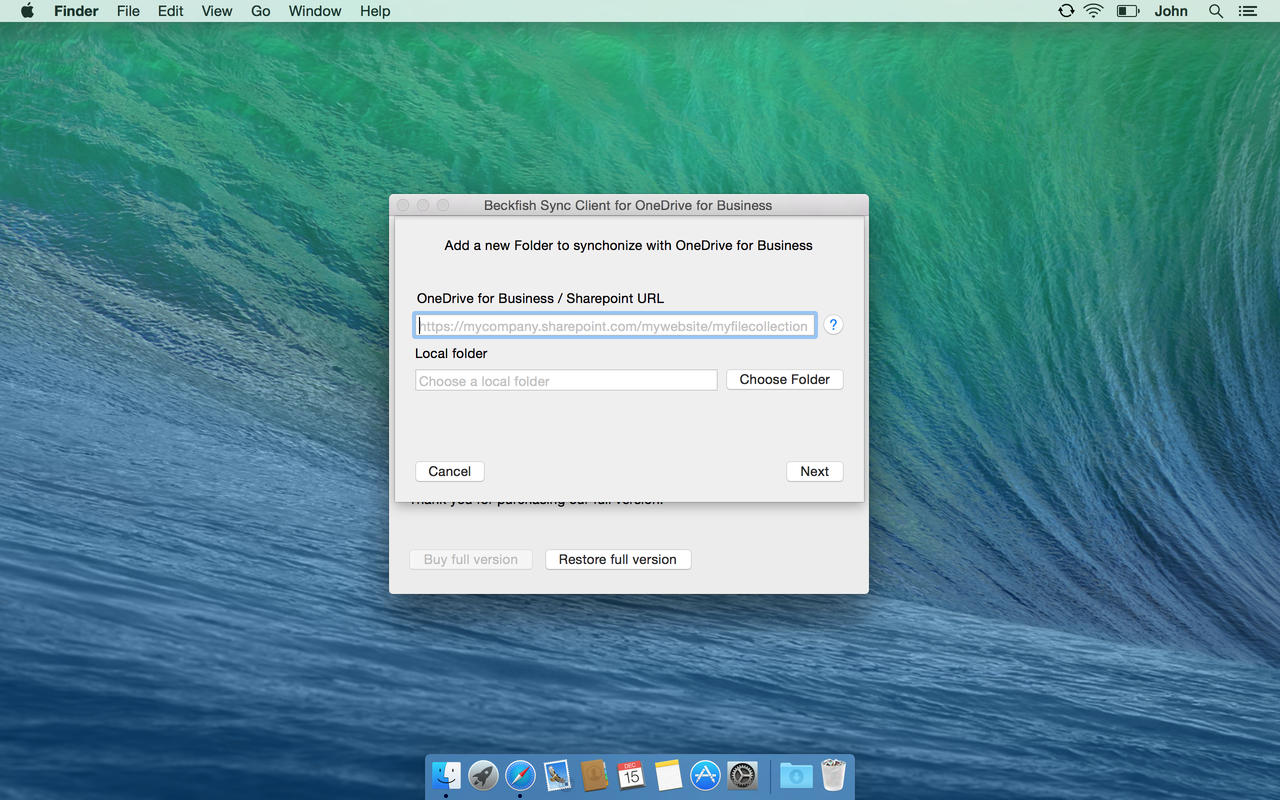This screenshot has height=800, width=1280.
Task: Open Safari from the dock
Action: tap(520, 775)
